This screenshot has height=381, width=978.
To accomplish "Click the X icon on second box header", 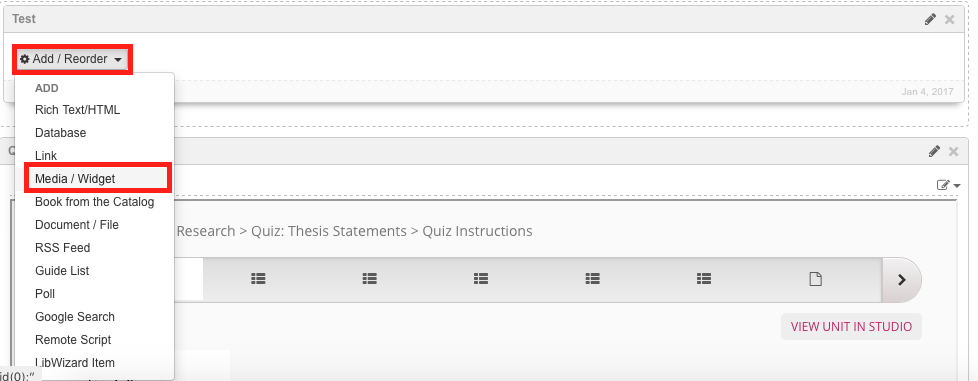I will click(x=953, y=151).
